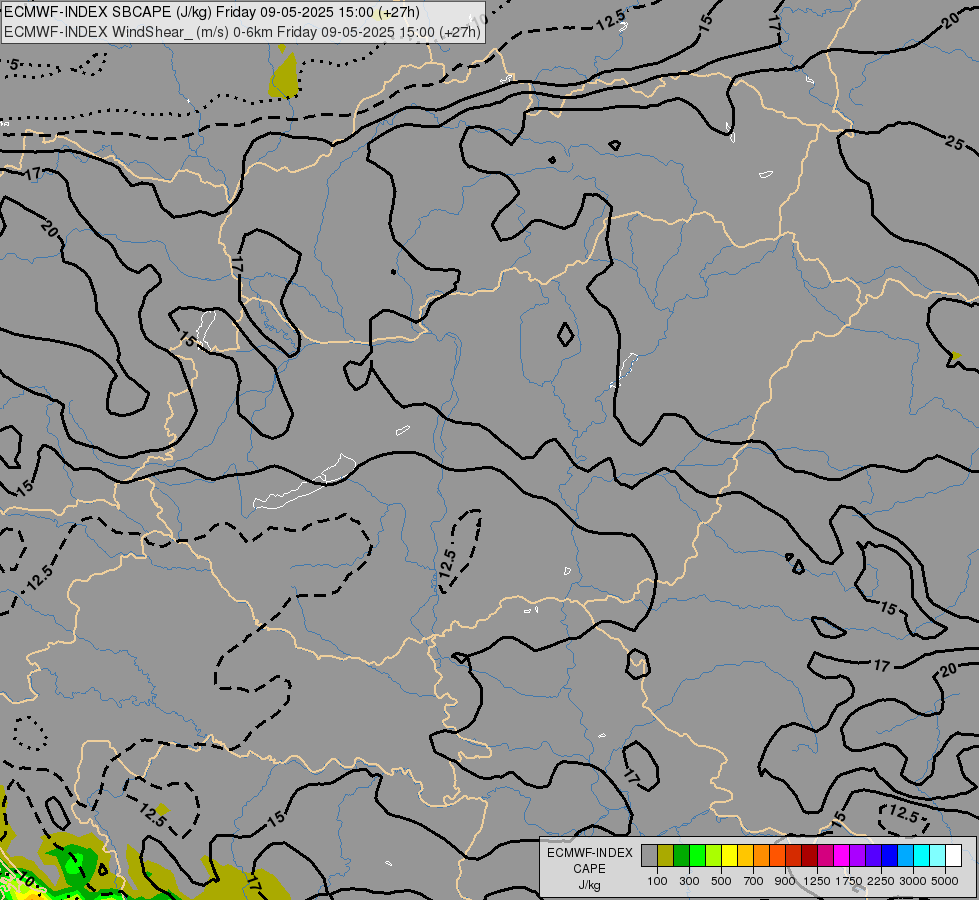
Task: Click the '25' contour label
Action: click(x=953, y=143)
